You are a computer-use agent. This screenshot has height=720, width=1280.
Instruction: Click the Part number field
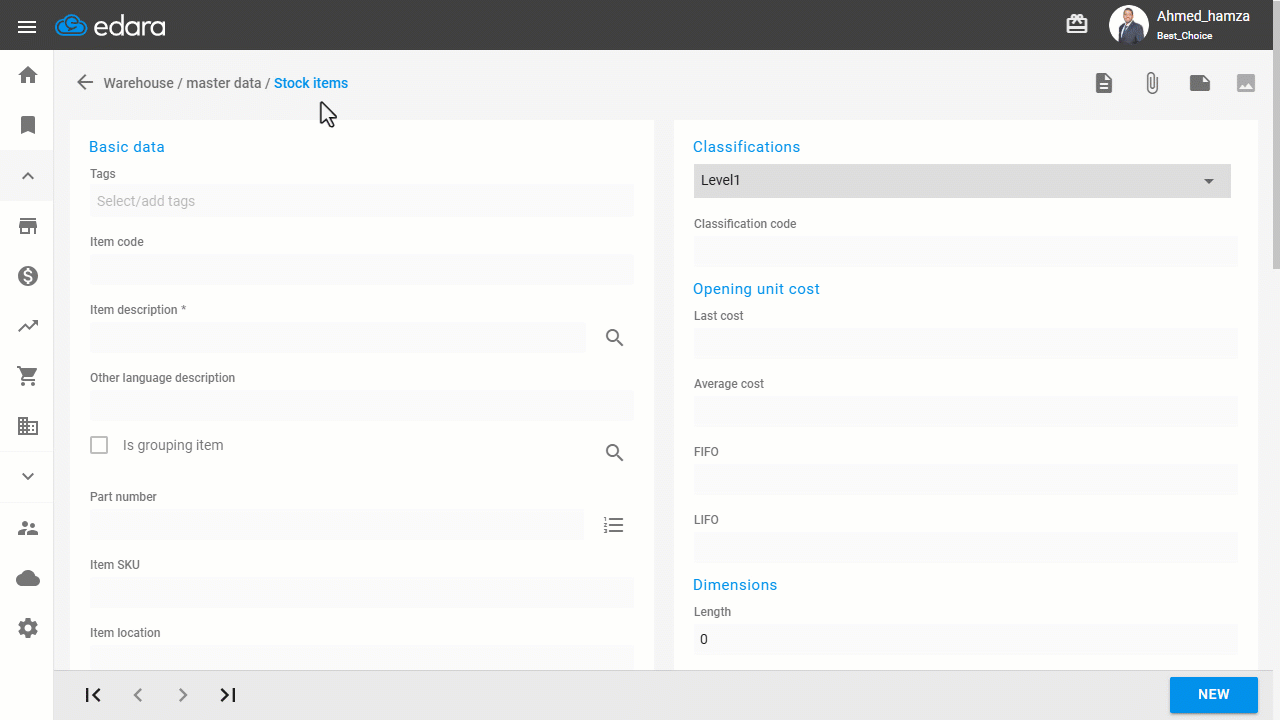337,524
